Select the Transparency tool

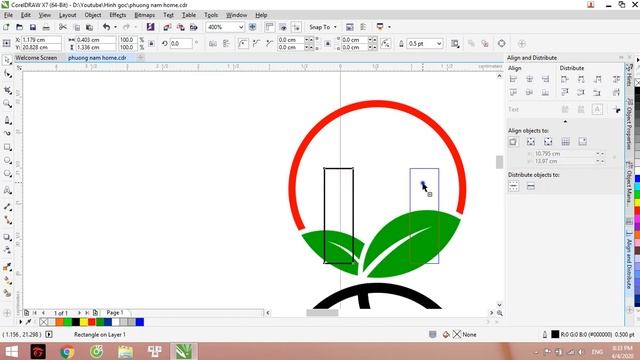(7, 250)
